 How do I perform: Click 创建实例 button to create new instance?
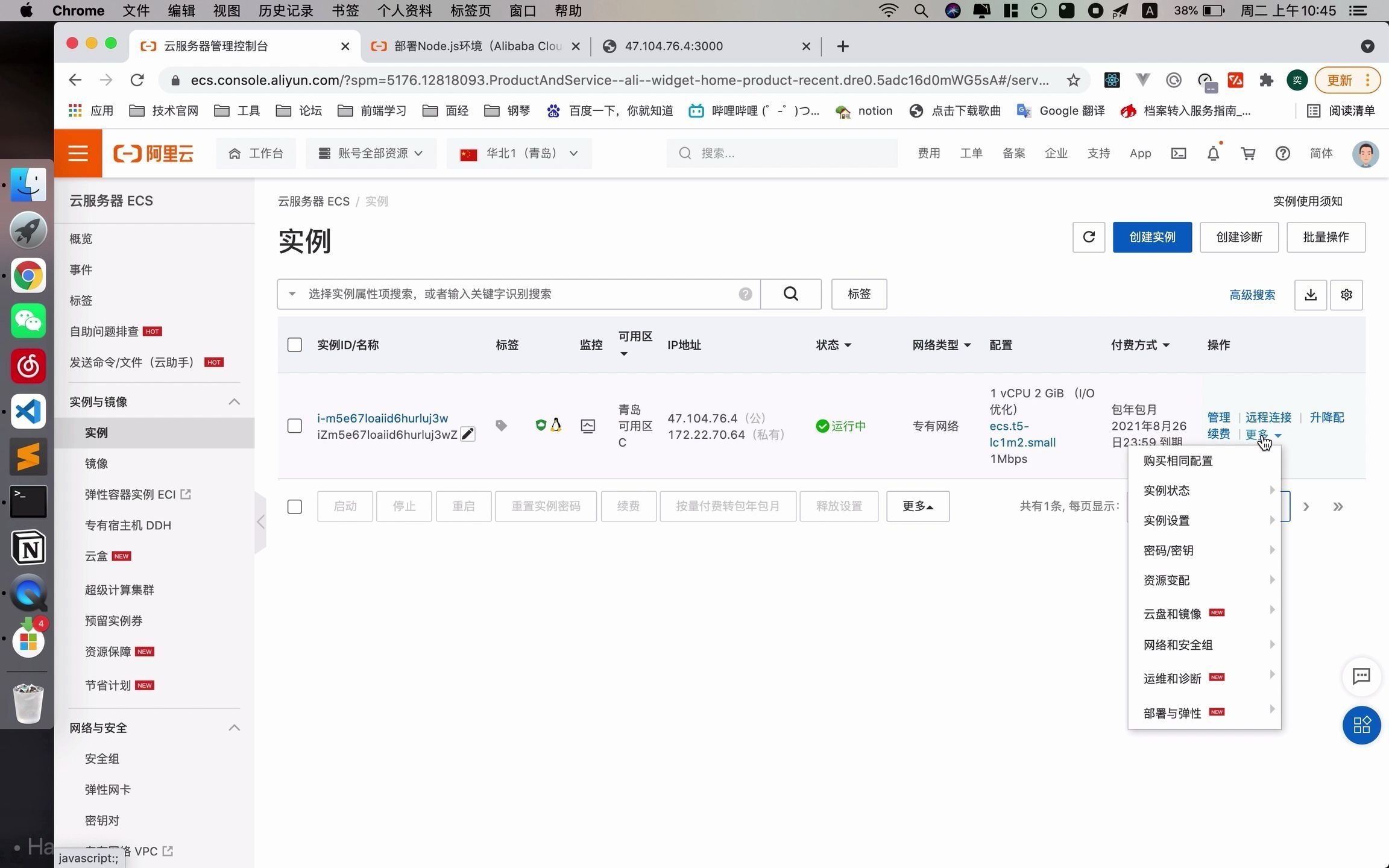[1152, 237]
